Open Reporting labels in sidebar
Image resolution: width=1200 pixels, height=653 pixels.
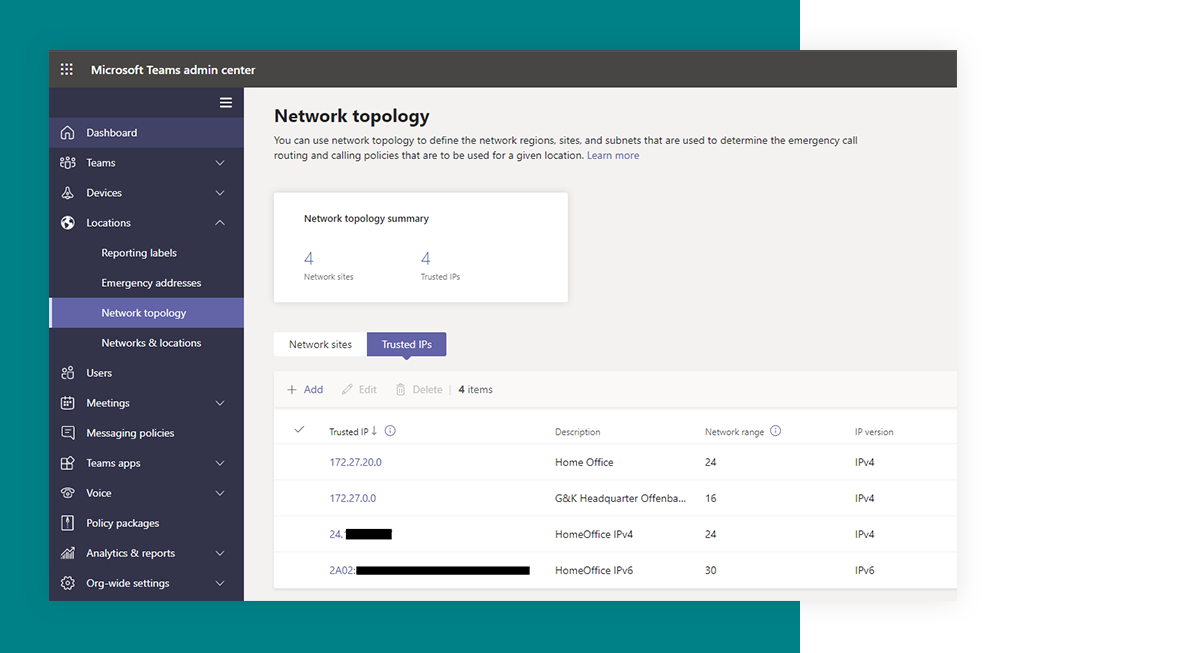click(139, 253)
